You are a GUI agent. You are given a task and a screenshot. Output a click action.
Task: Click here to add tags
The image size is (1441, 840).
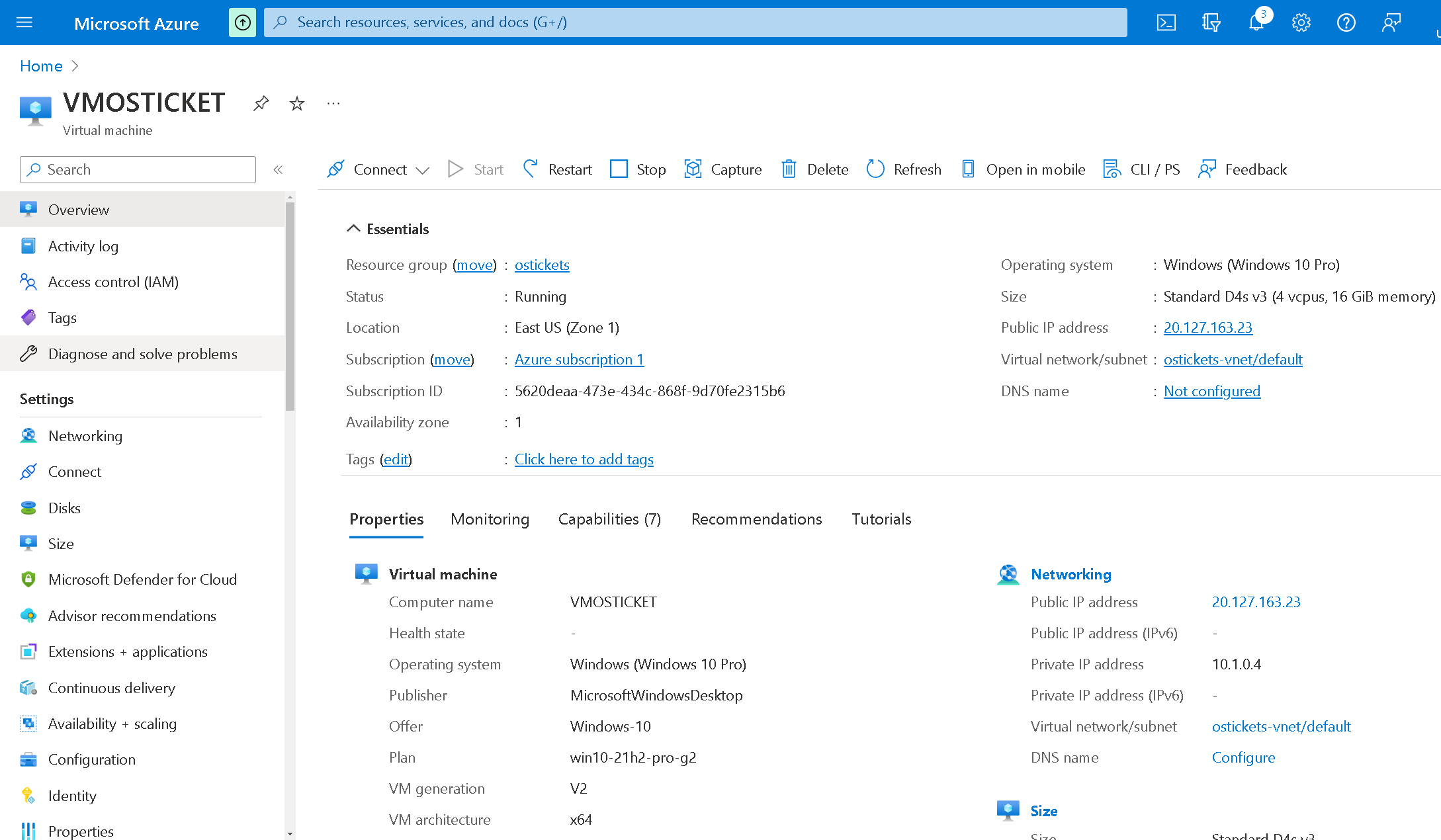click(584, 459)
